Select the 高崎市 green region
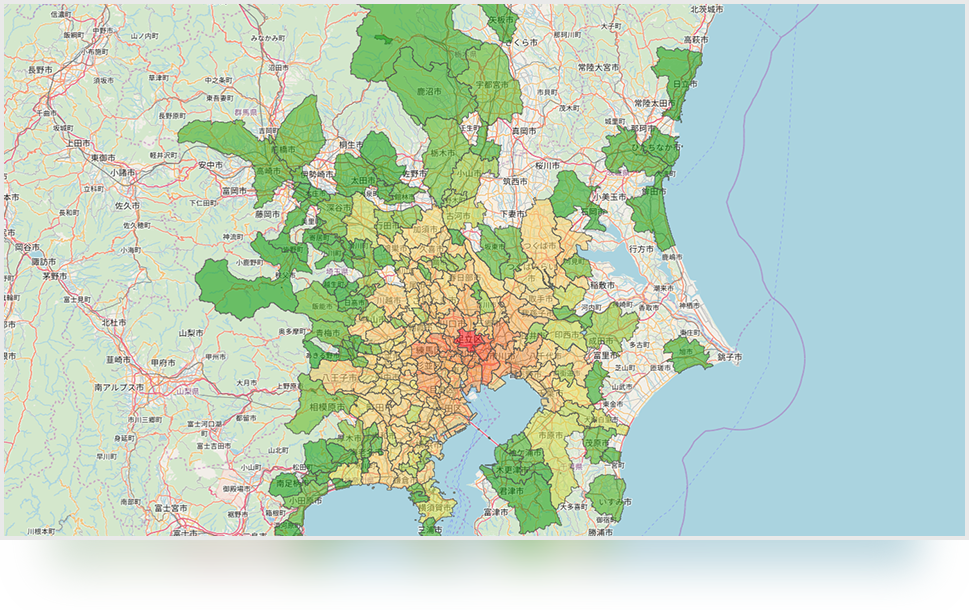969x610 pixels. [266, 171]
